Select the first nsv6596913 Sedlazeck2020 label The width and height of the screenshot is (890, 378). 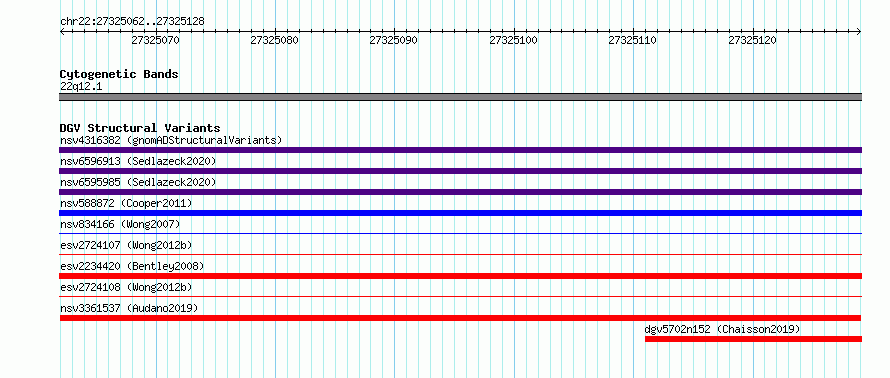pos(138,161)
